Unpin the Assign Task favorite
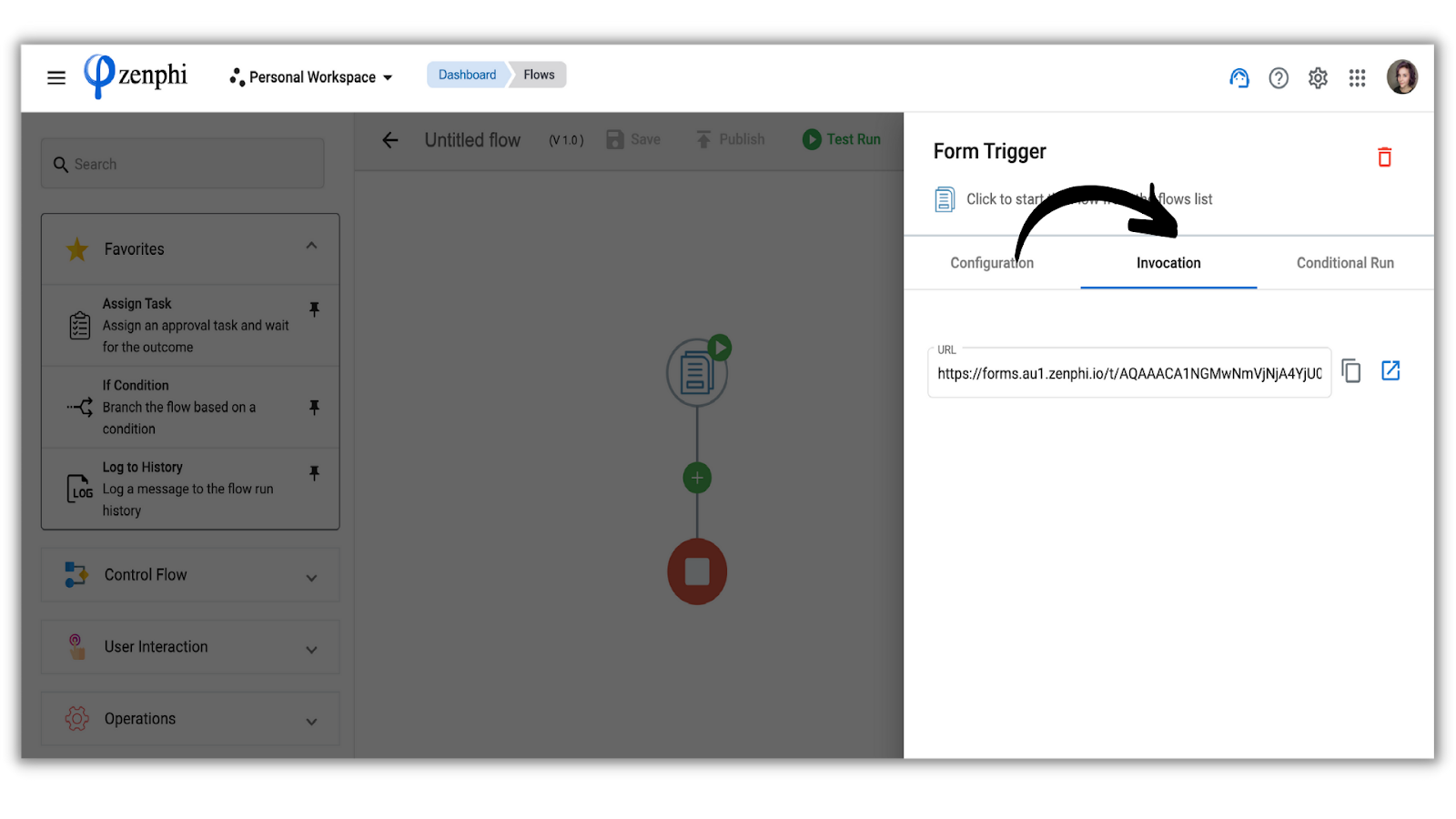This screenshot has width=1456, height=819. tap(314, 309)
